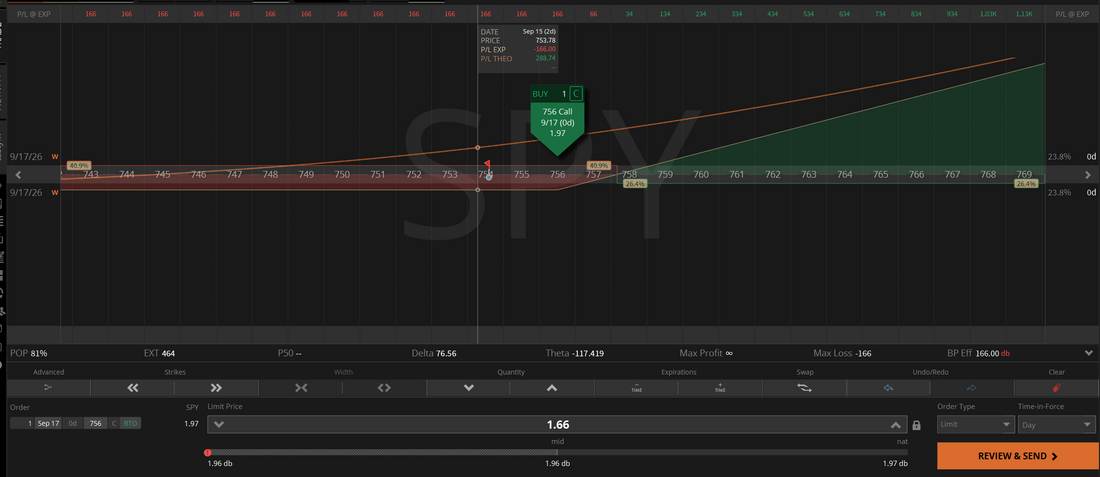The image size is (1100, 477).
Task: Edit the 1.66 limit price field
Action: [x=558, y=424]
